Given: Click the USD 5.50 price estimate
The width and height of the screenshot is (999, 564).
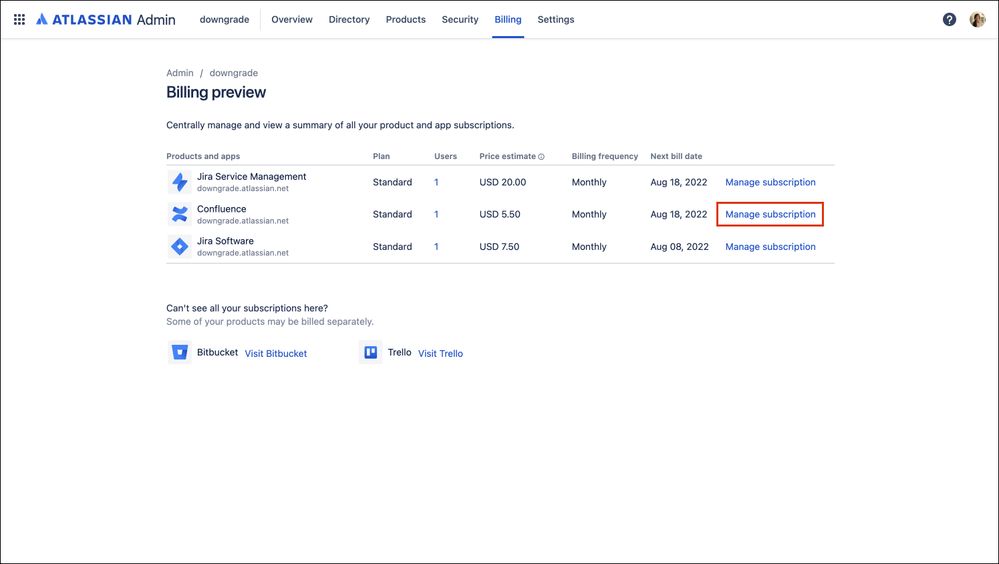Looking at the screenshot, I should [500, 214].
